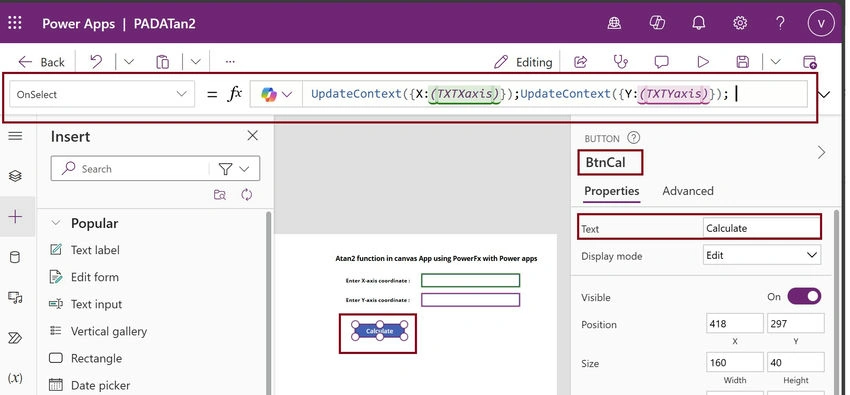Insert a Date picker

(x=89, y=385)
